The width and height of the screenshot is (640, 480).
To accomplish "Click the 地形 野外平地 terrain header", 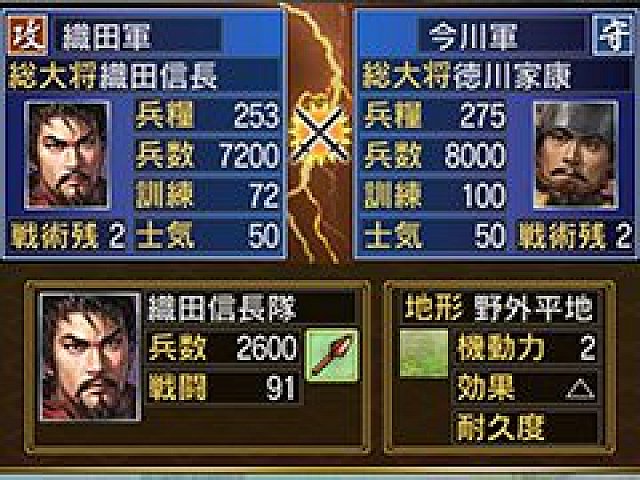I will point(500,308).
